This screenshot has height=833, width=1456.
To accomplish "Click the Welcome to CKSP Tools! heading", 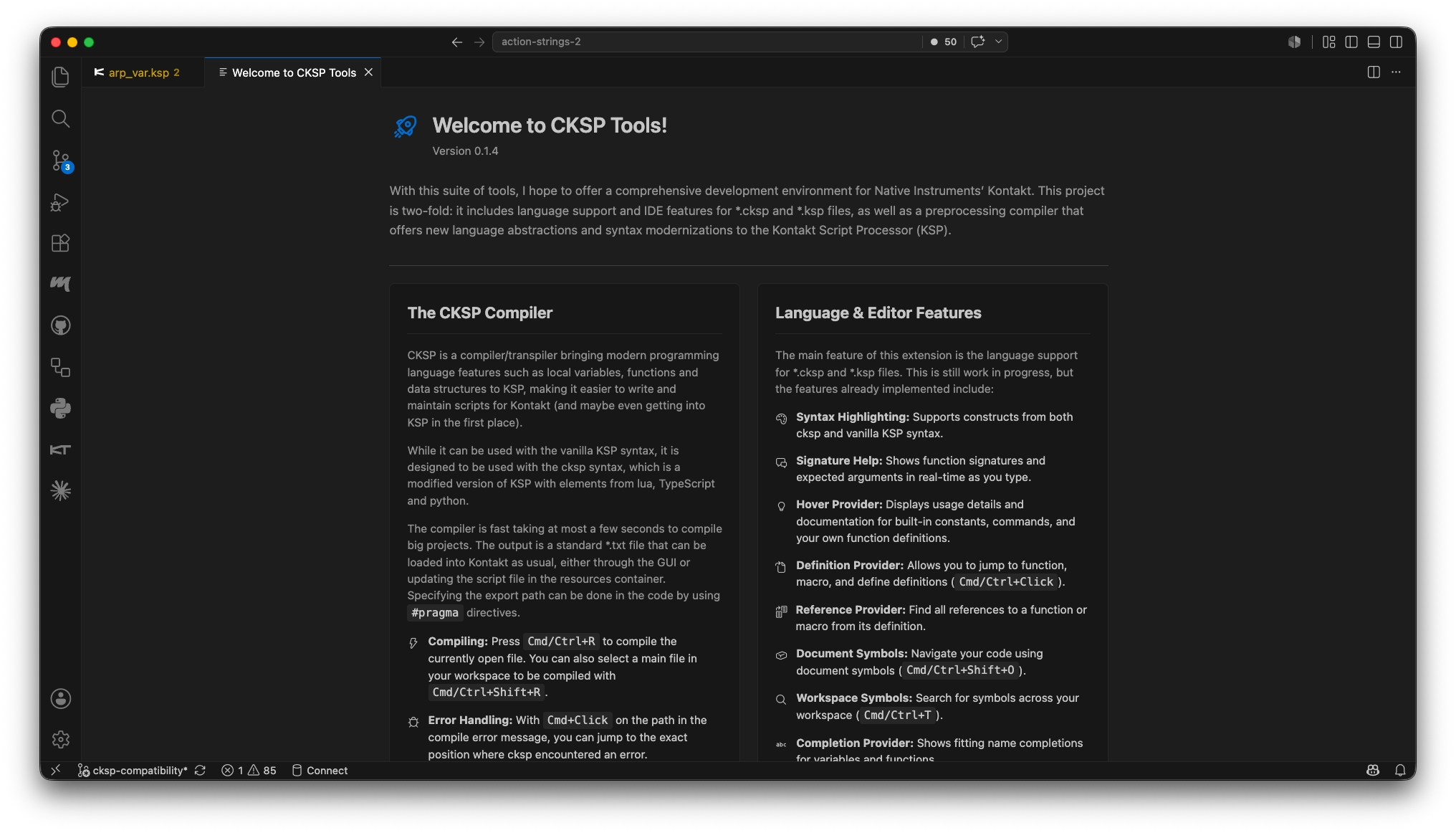I will [x=550, y=125].
